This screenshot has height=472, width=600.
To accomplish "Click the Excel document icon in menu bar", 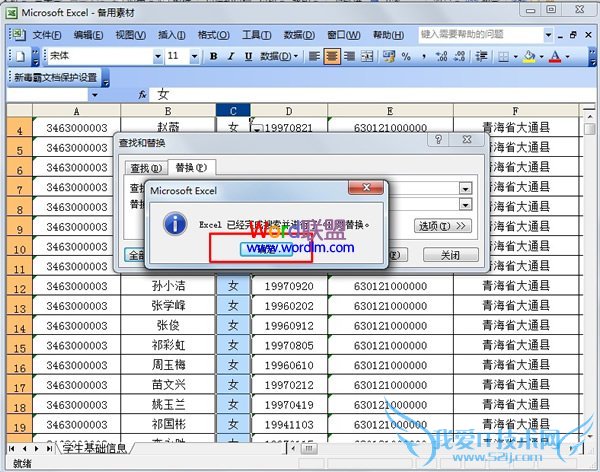I will pos(17,35).
